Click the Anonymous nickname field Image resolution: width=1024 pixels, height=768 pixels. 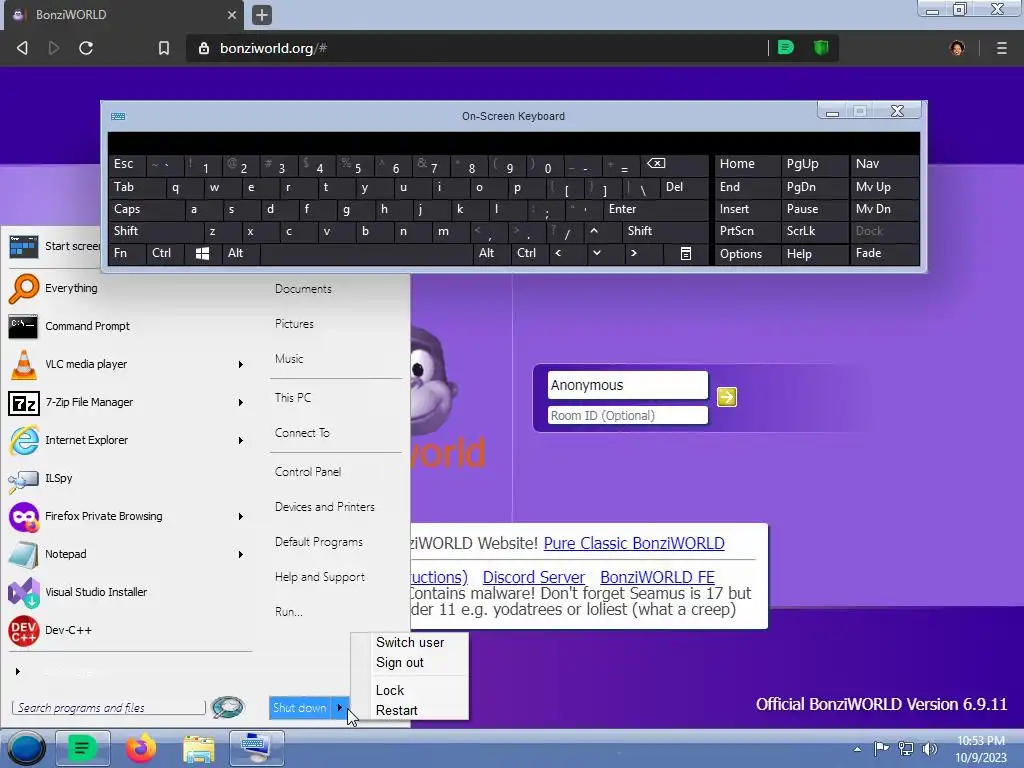tap(627, 385)
